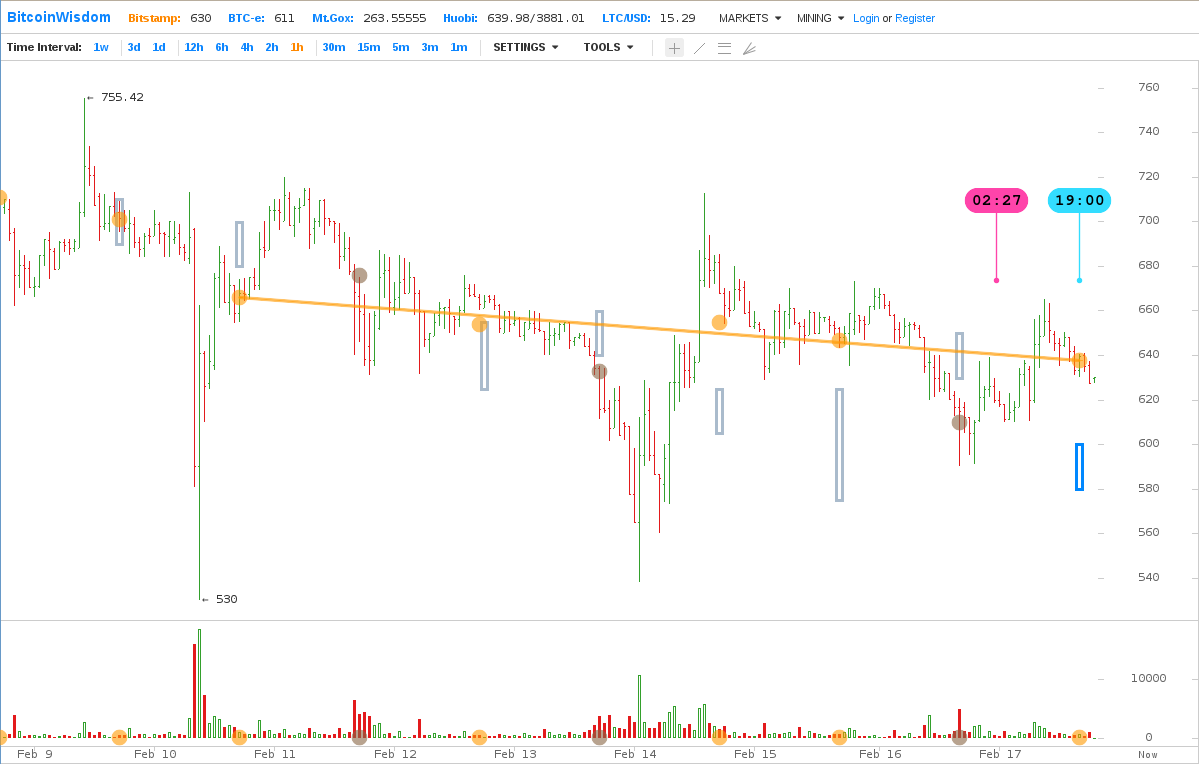Select the crosshair cursor tool
Image resolution: width=1199 pixels, height=764 pixels.
(674, 48)
